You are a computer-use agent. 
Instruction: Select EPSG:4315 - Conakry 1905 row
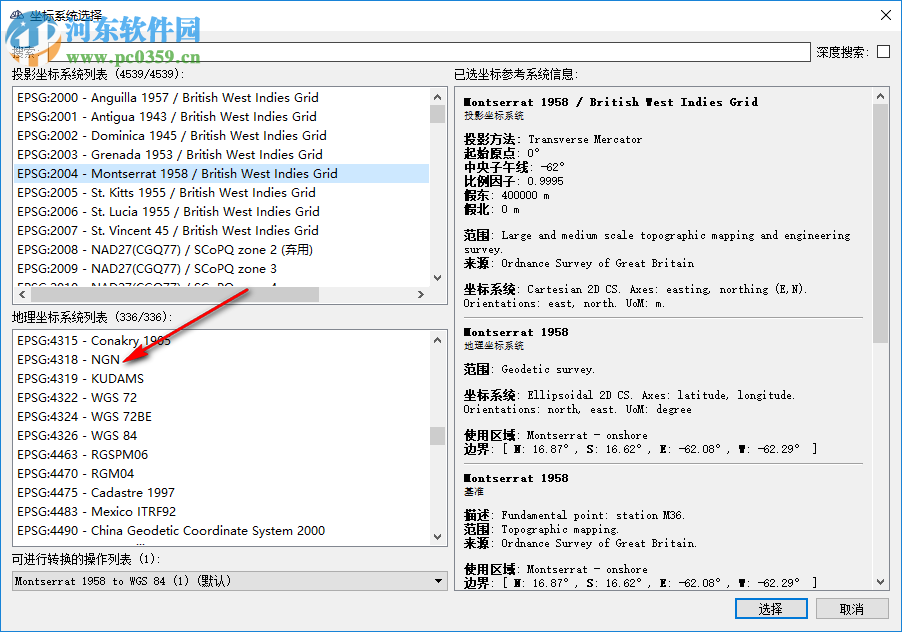(x=221, y=340)
